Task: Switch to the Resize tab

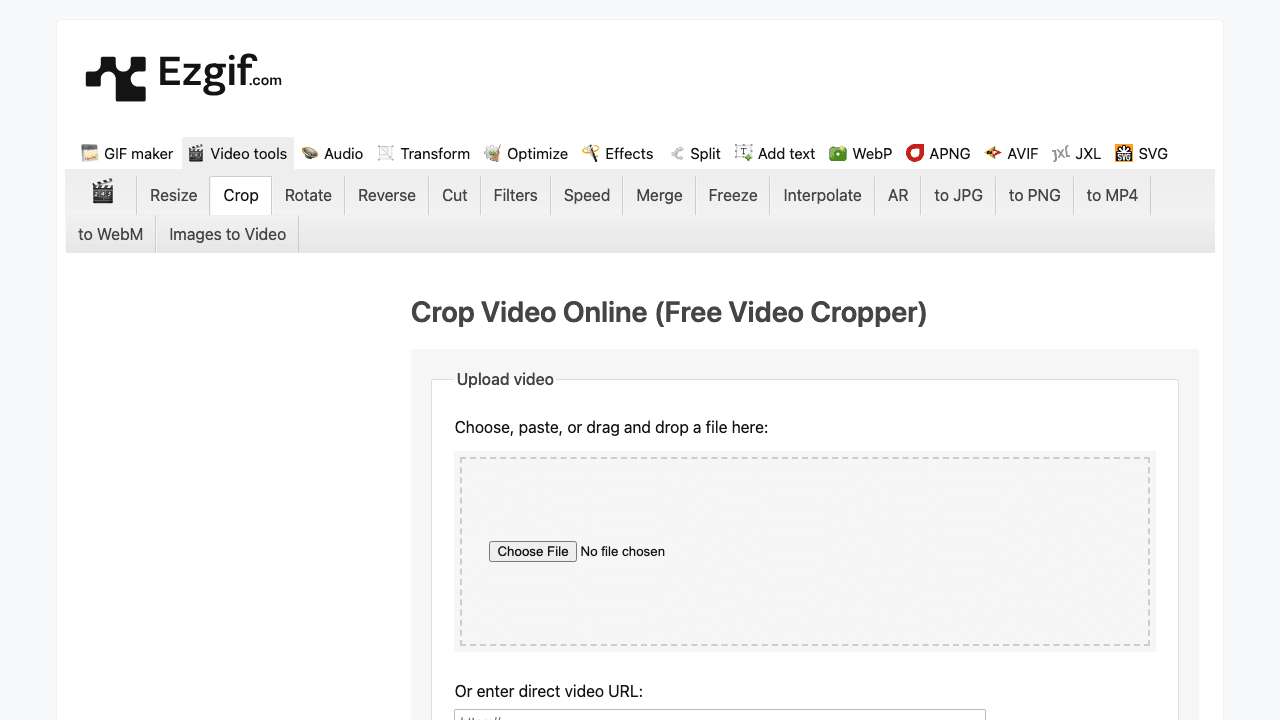Action: coord(173,195)
